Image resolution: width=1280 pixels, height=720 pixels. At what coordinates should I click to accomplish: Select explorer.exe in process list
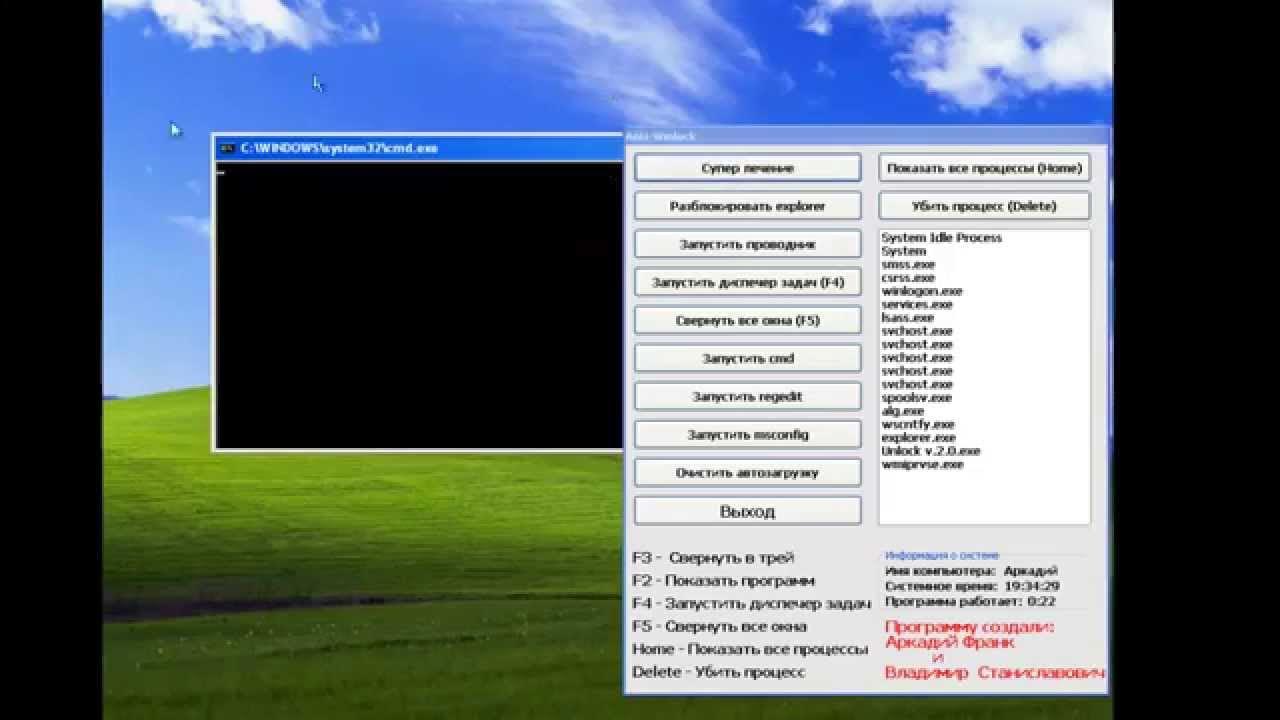918,437
